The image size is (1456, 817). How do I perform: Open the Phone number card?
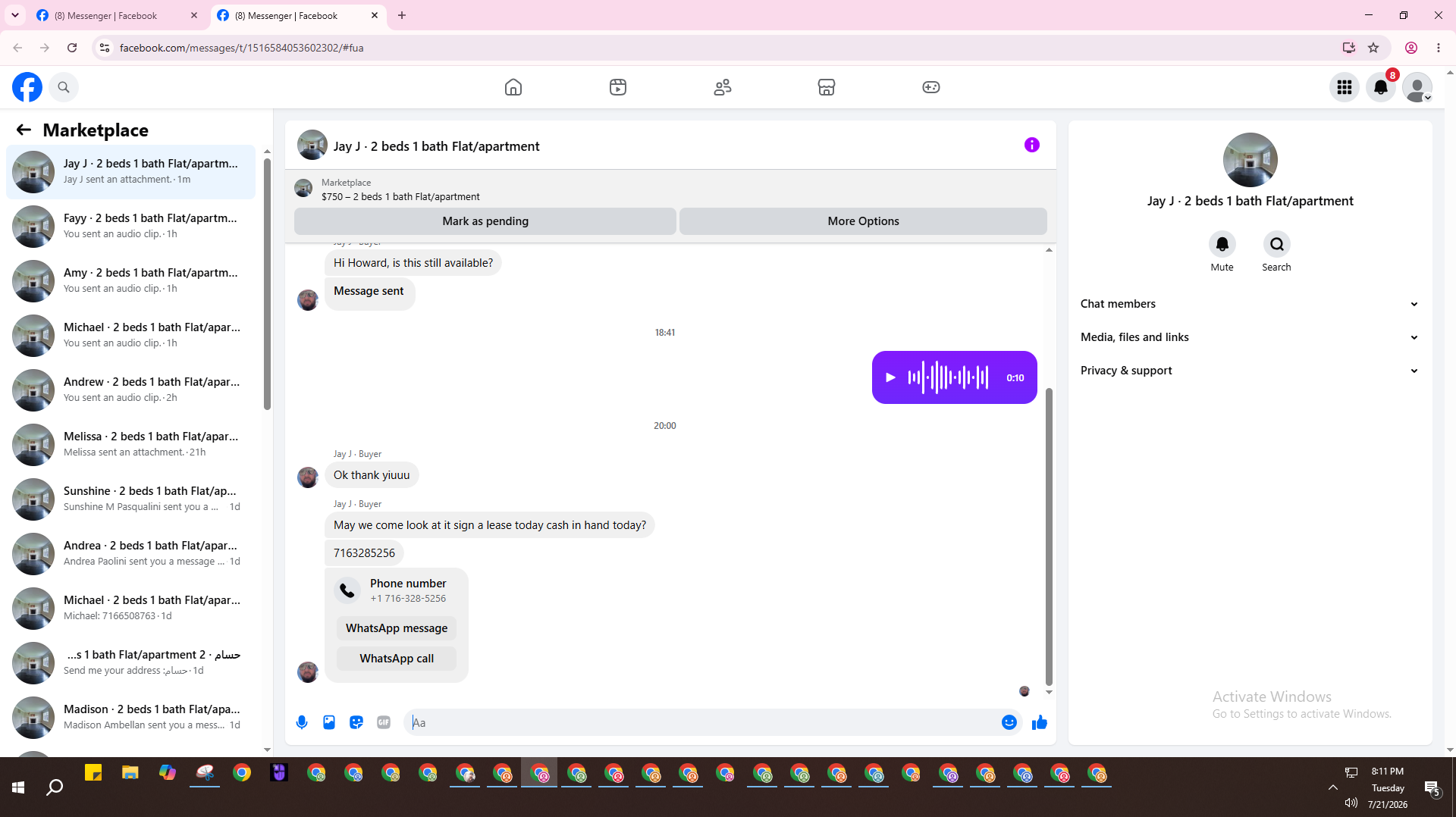397,590
